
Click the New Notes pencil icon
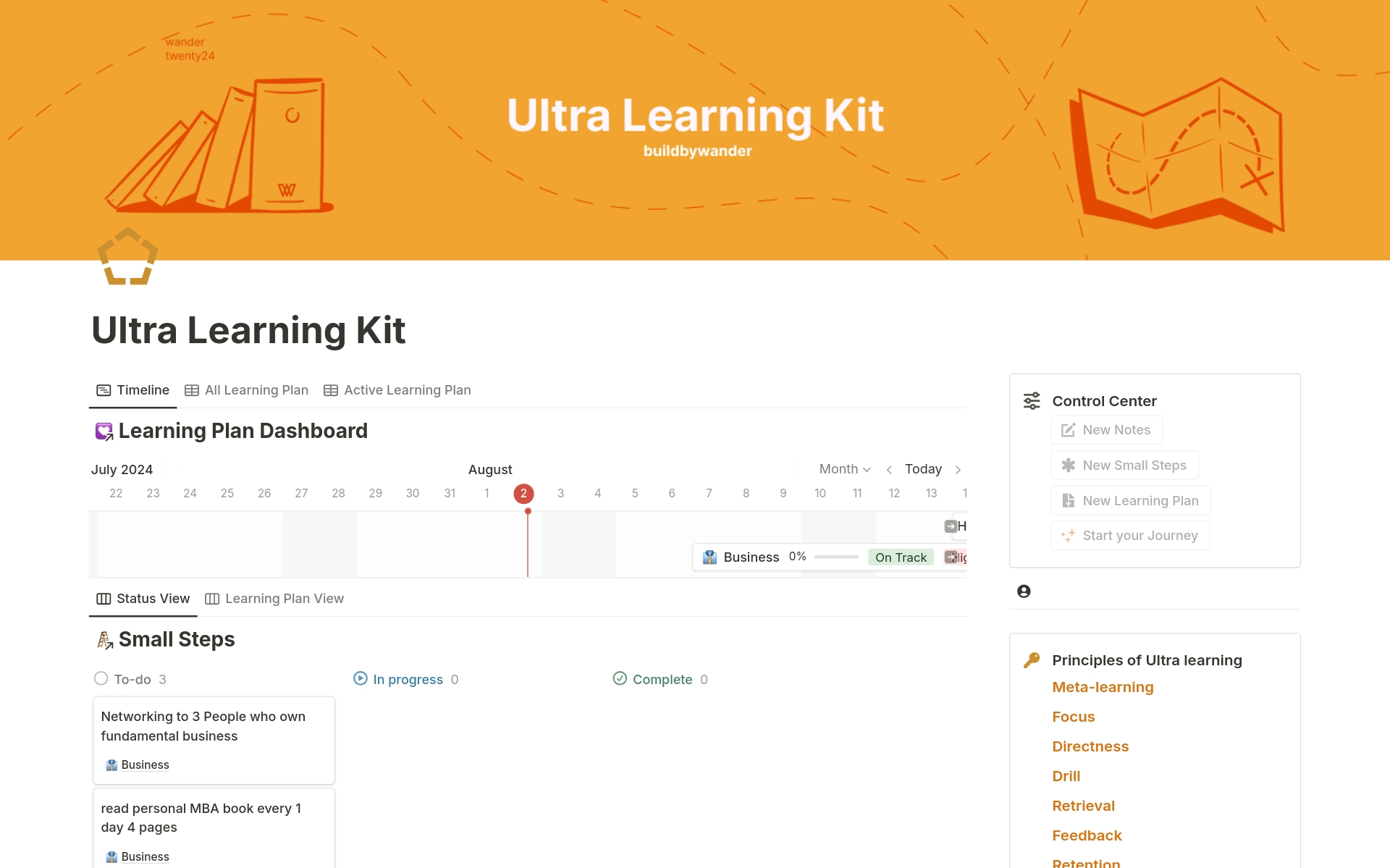pos(1067,429)
